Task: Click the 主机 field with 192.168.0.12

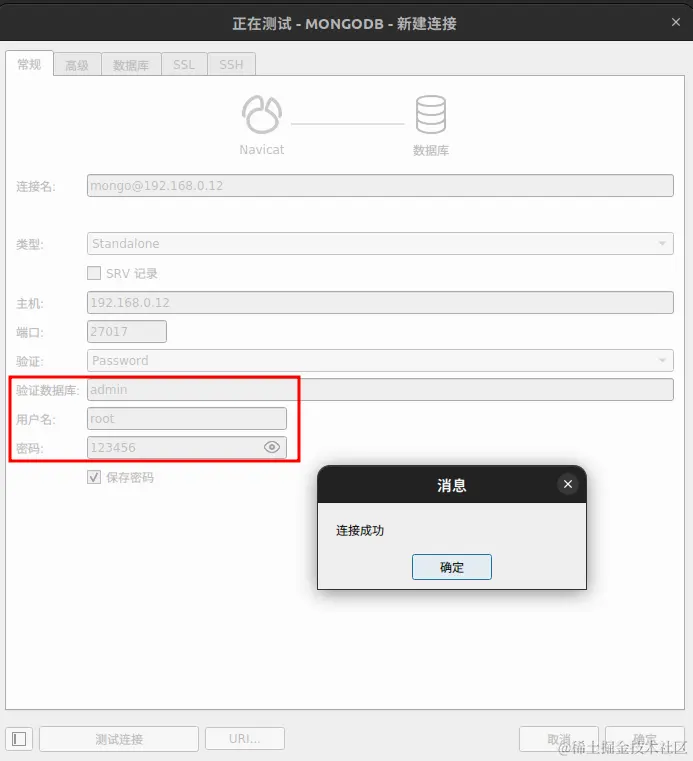Action: point(380,302)
